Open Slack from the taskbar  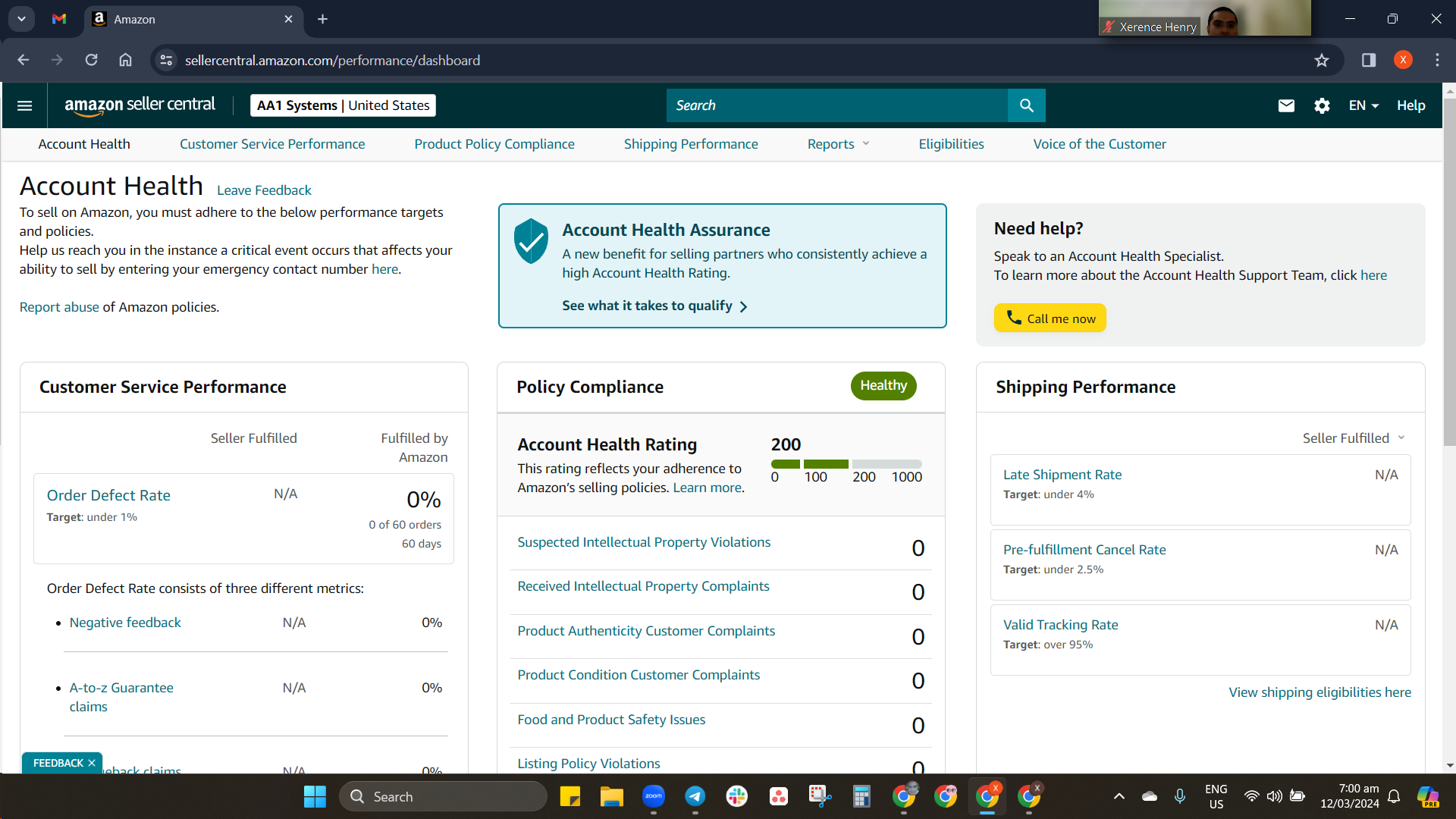[736, 796]
